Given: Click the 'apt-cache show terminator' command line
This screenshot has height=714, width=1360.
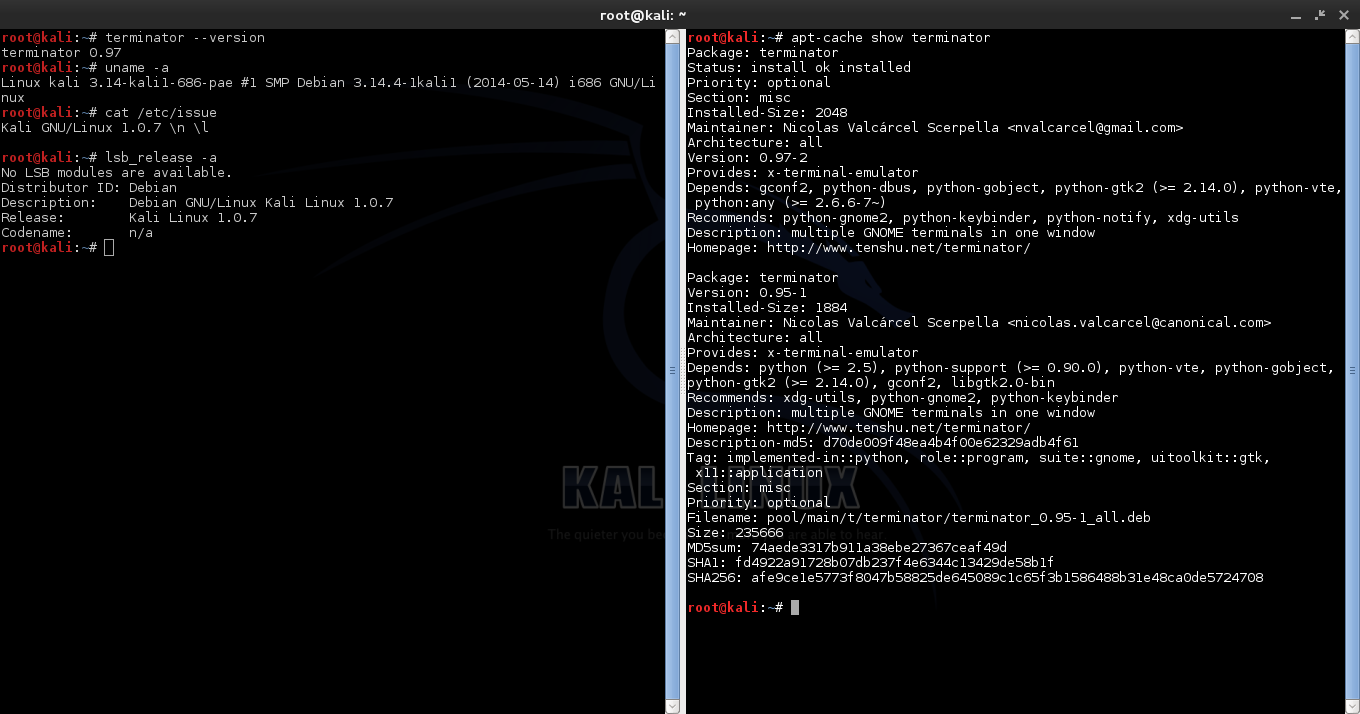Looking at the screenshot, I should (x=839, y=38).
